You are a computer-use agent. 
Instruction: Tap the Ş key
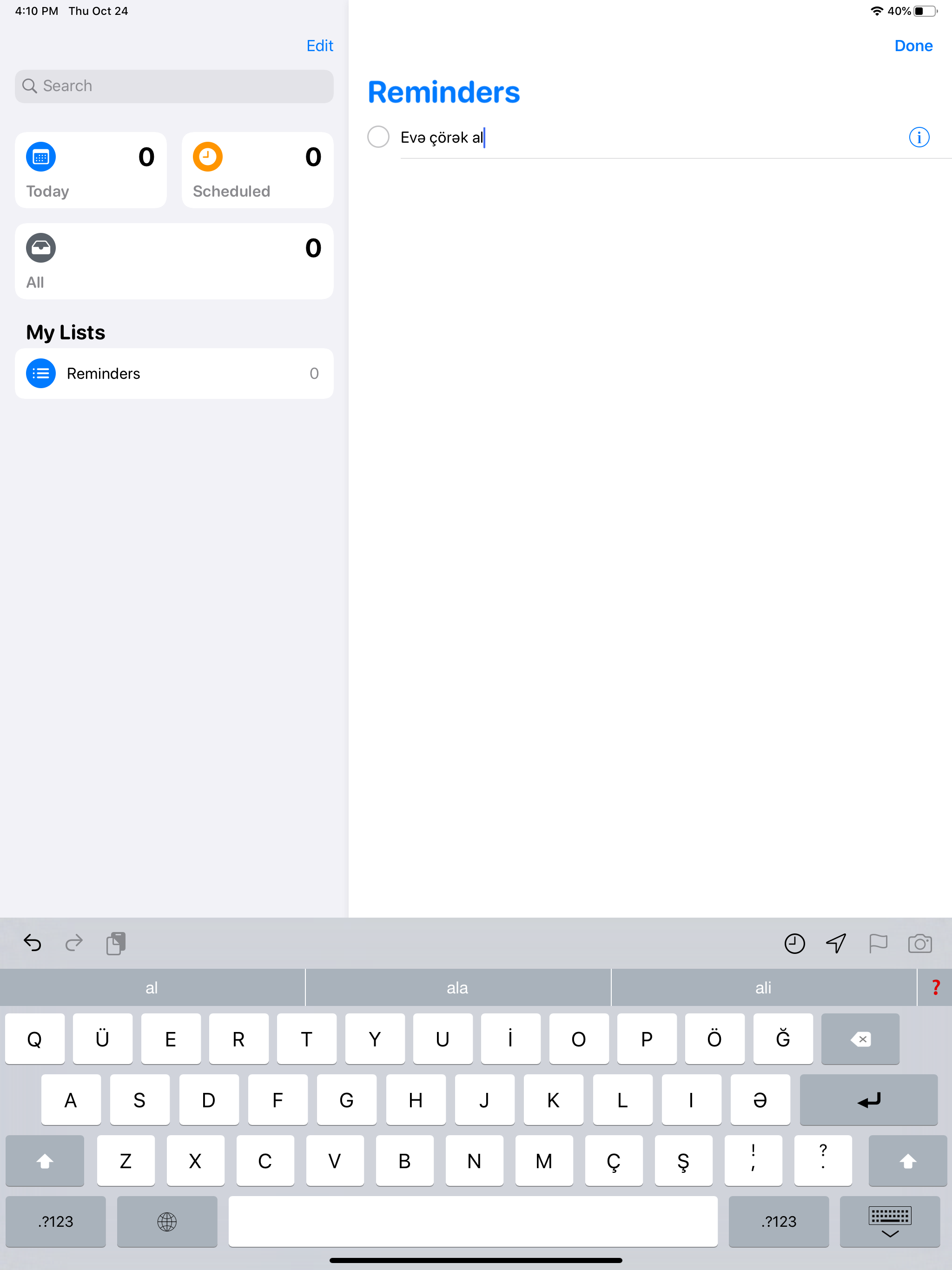tap(683, 1160)
